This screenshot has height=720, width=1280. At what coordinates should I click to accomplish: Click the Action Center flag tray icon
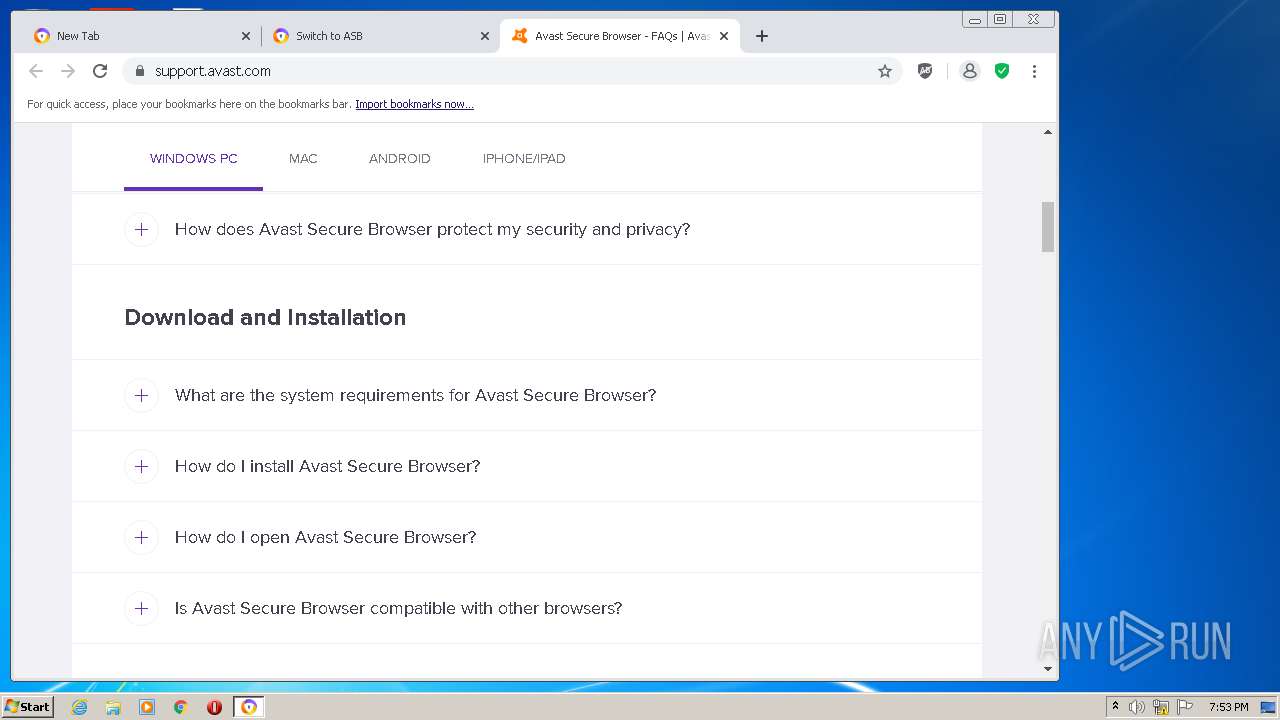tap(1185, 707)
